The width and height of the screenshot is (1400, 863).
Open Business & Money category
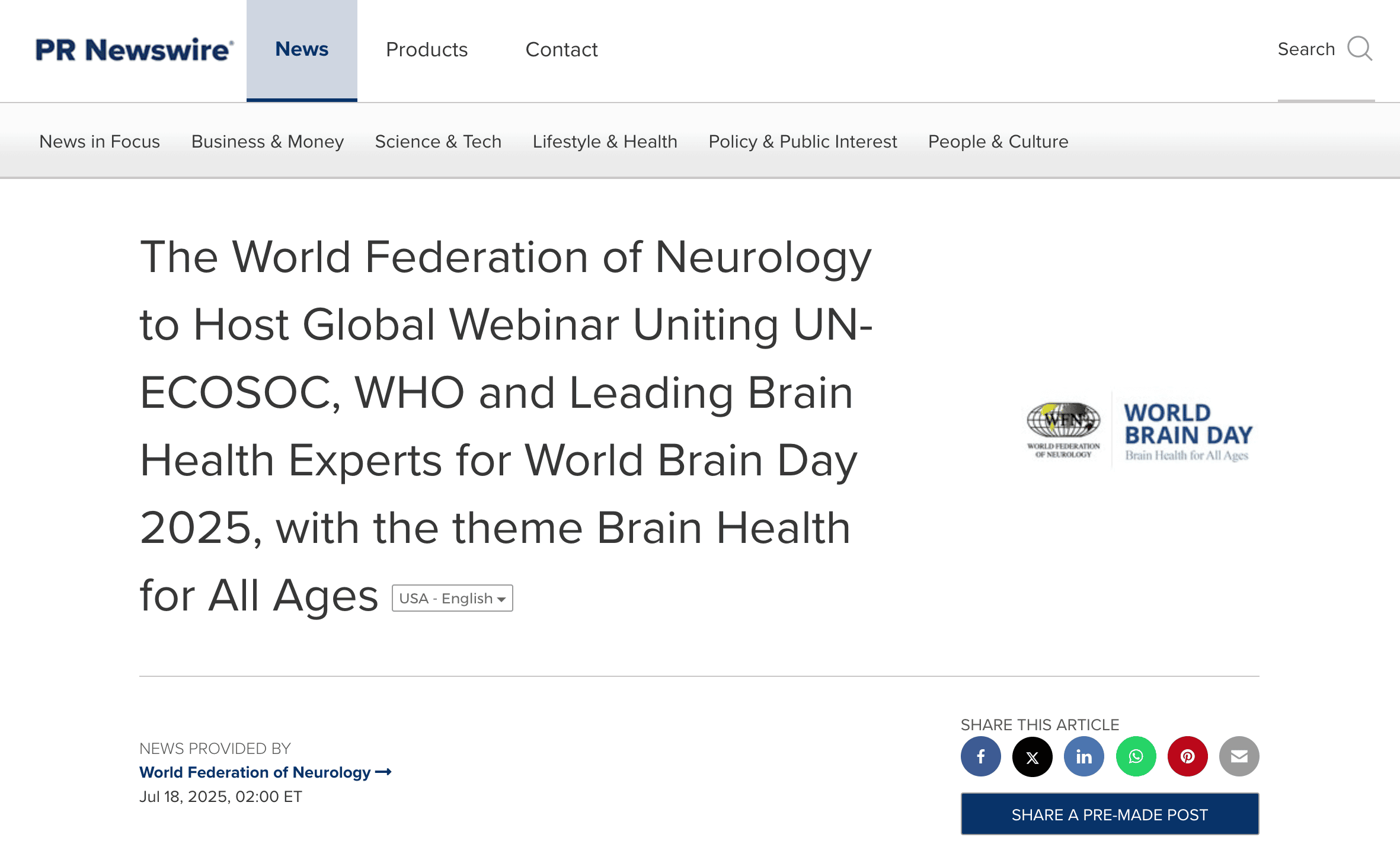[x=267, y=142]
